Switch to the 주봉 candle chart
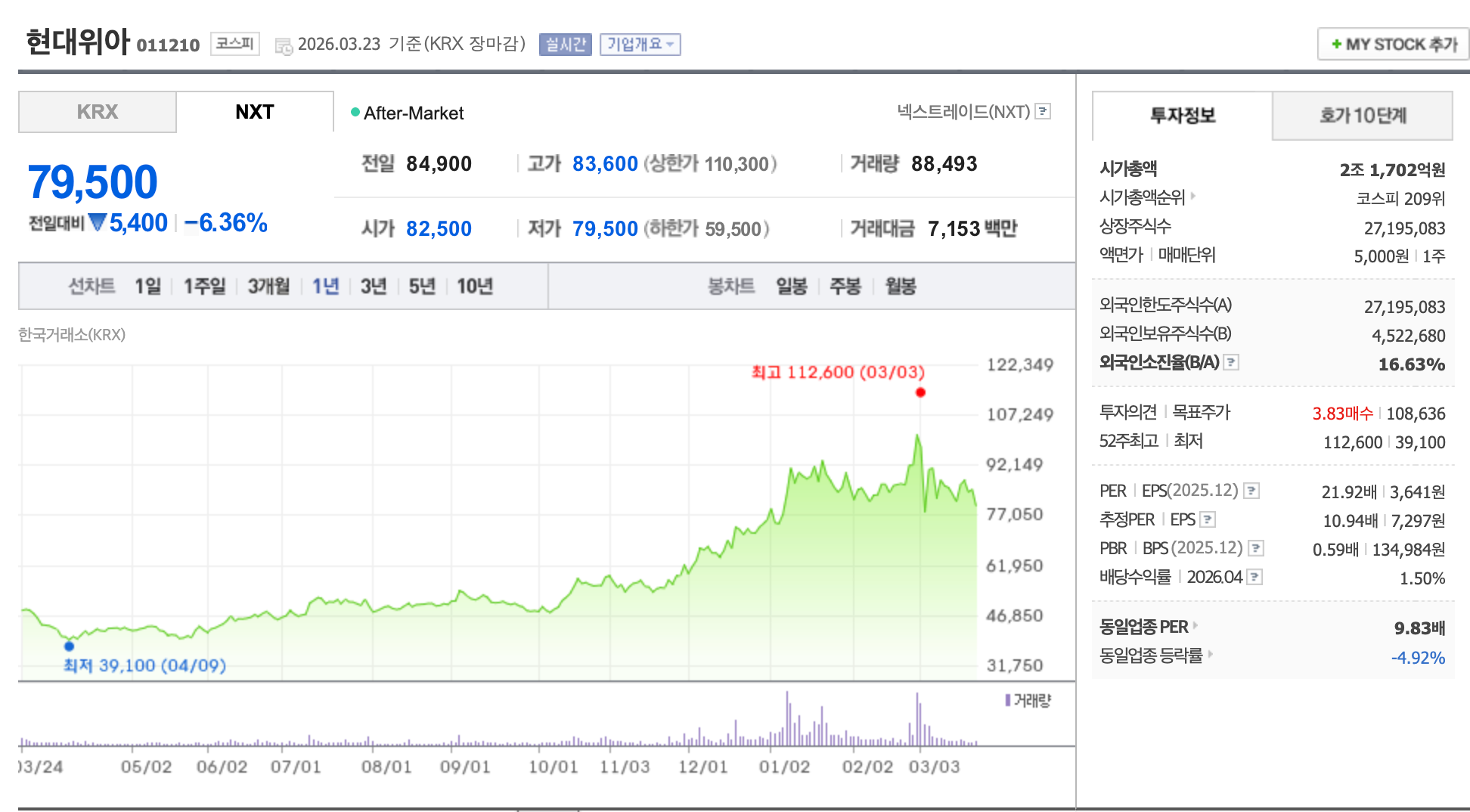1470x812 pixels. pyautogui.click(x=845, y=287)
